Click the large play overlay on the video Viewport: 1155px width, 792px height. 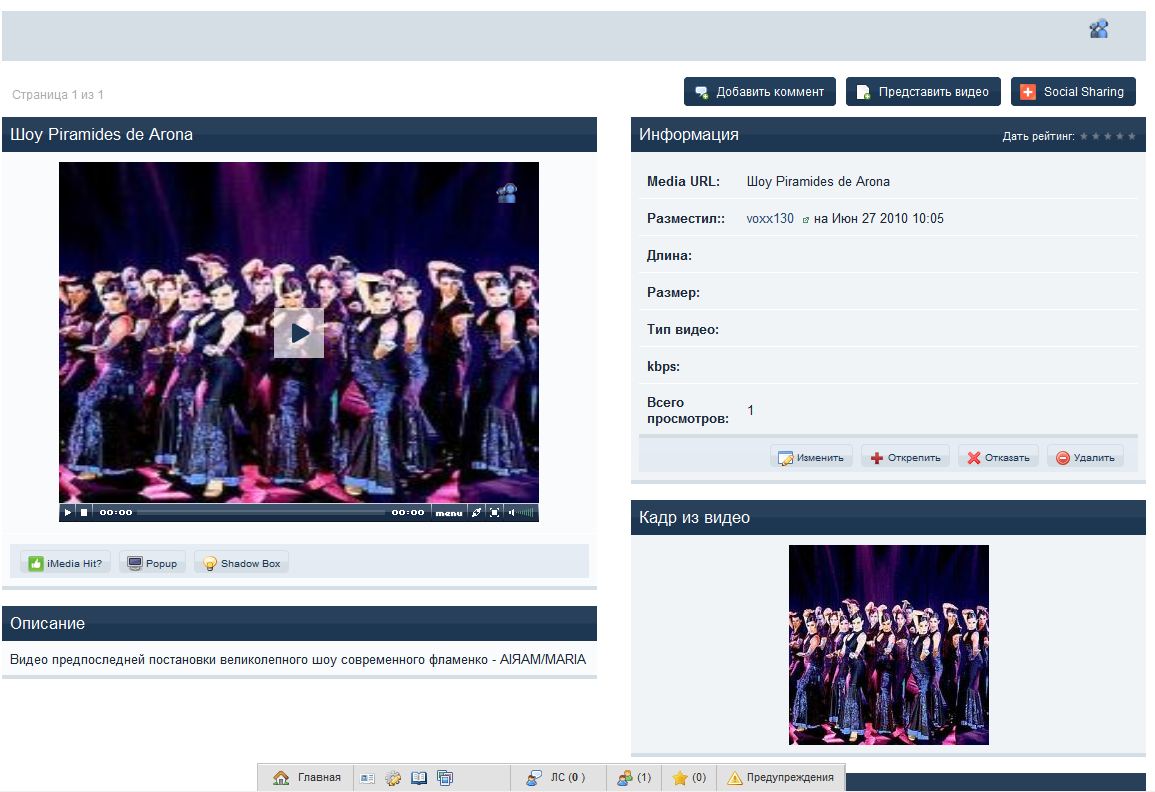[x=299, y=333]
